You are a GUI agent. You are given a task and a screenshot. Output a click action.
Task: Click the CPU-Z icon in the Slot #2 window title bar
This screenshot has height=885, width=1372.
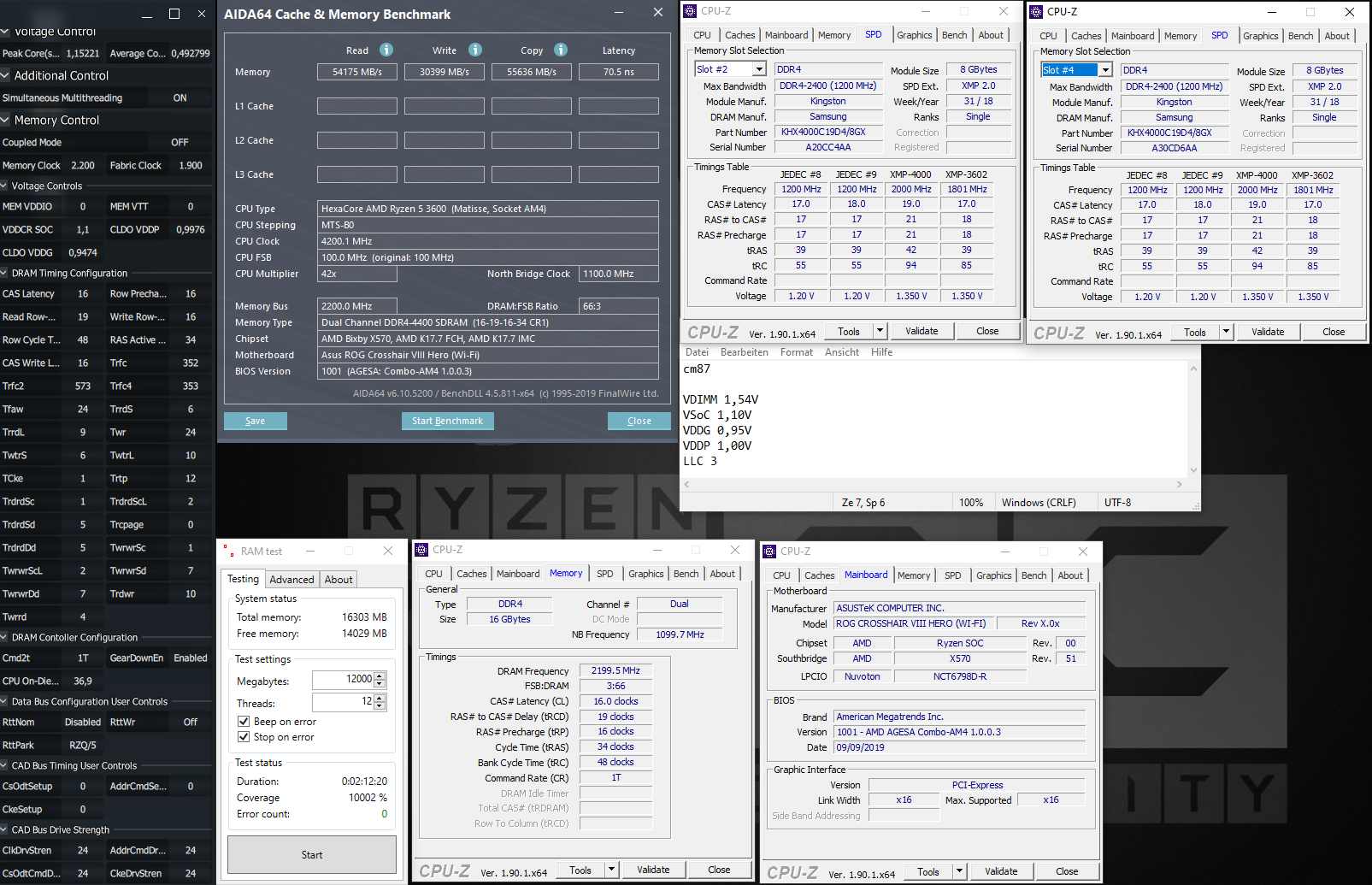coord(690,11)
